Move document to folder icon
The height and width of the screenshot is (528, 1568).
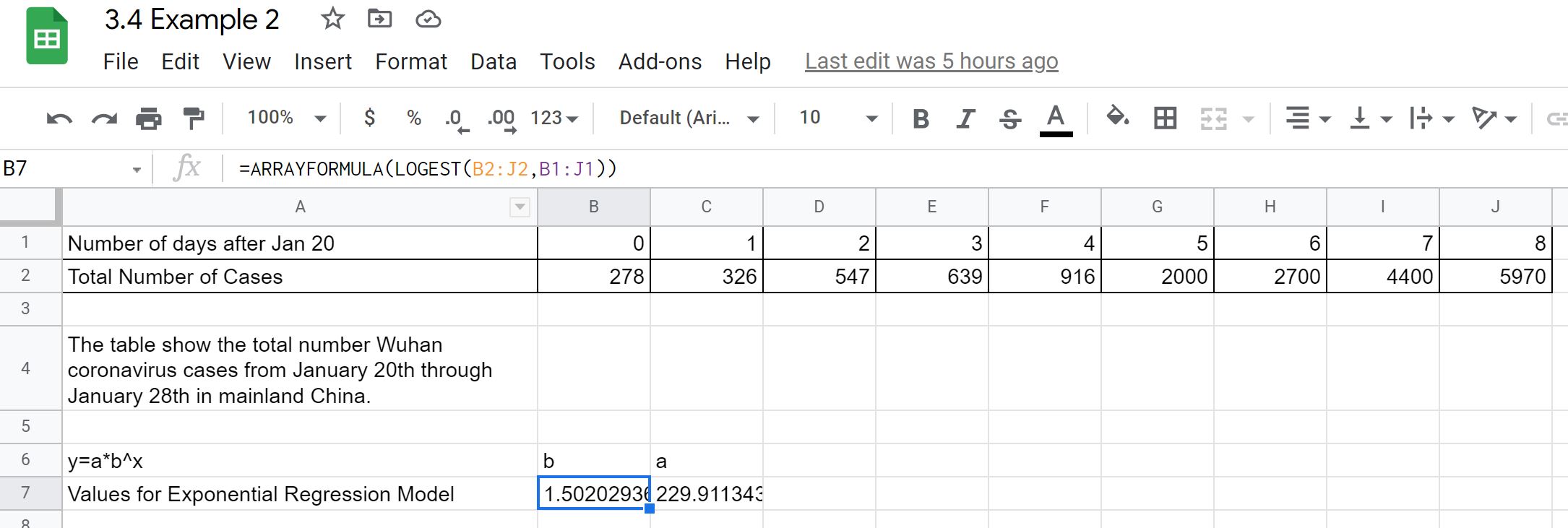click(x=379, y=19)
